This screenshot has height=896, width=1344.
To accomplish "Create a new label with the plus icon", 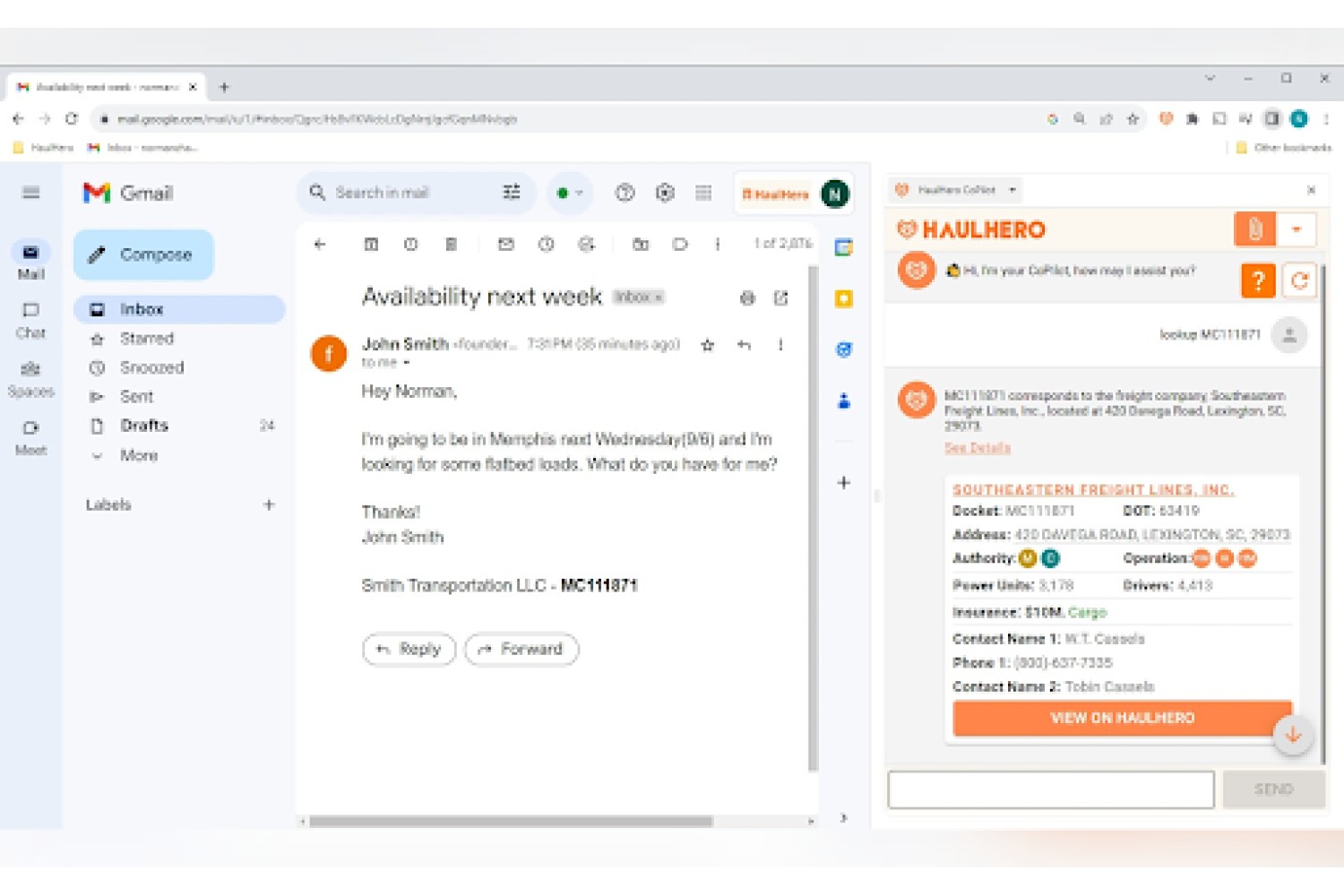I will point(269,504).
